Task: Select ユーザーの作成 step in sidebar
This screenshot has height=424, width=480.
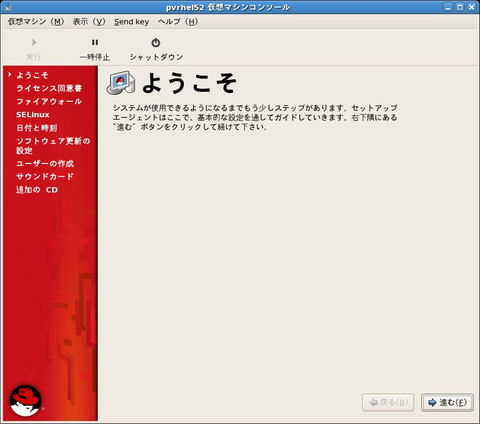Action: point(45,163)
